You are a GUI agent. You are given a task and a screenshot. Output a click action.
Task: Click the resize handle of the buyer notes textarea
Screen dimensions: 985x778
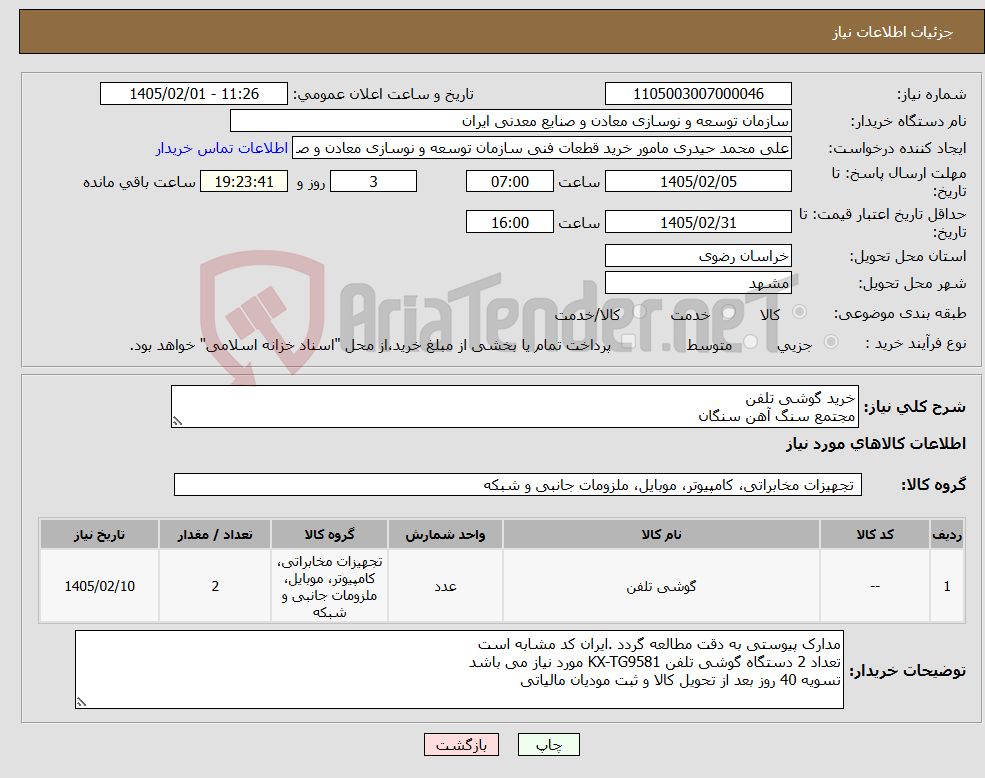(81, 703)
